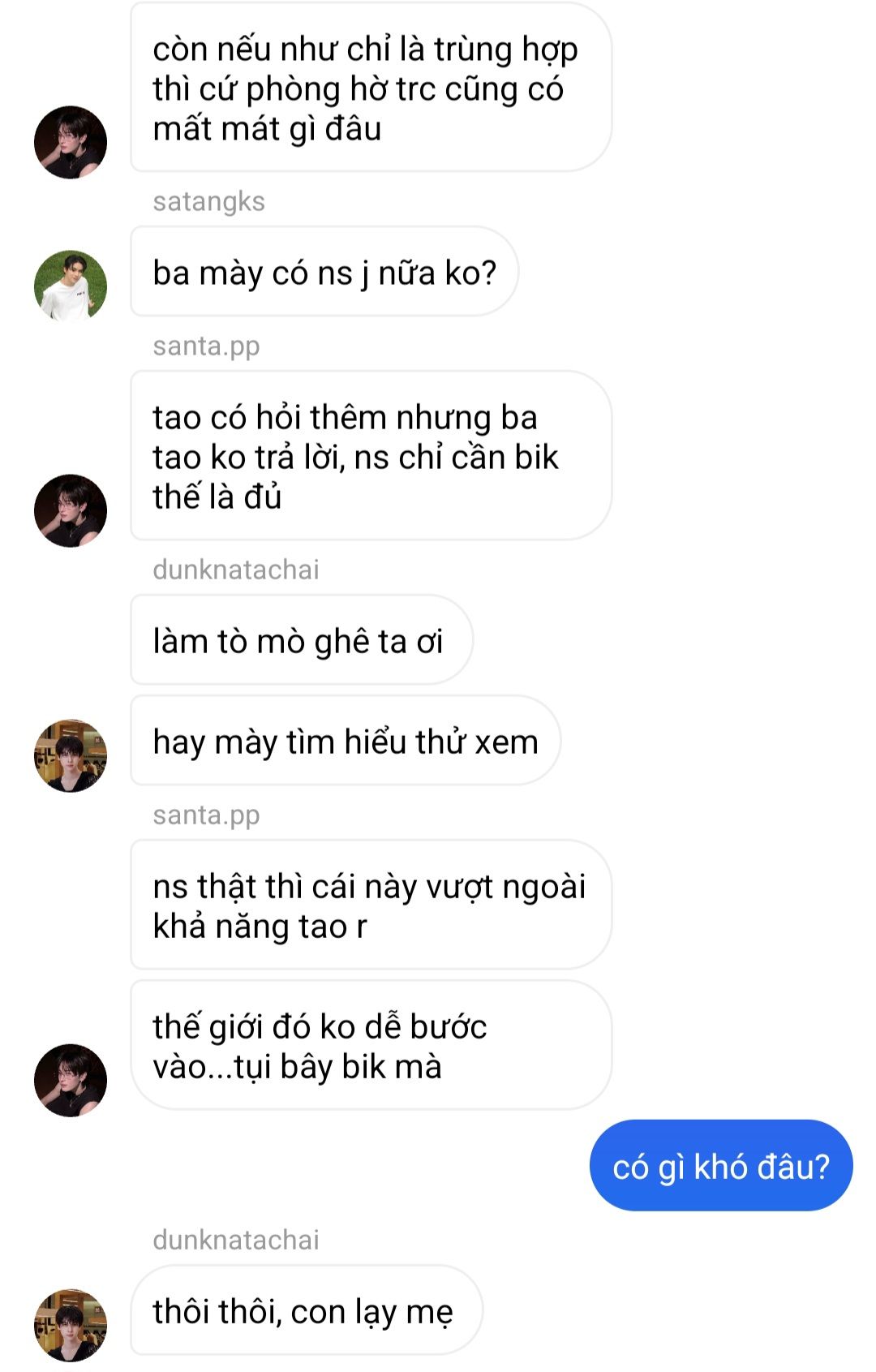
Task: Open dunknatachai avatar beside 'thôi thôi, con lạy mẹ'
Action: click(x=71, y=1325)
